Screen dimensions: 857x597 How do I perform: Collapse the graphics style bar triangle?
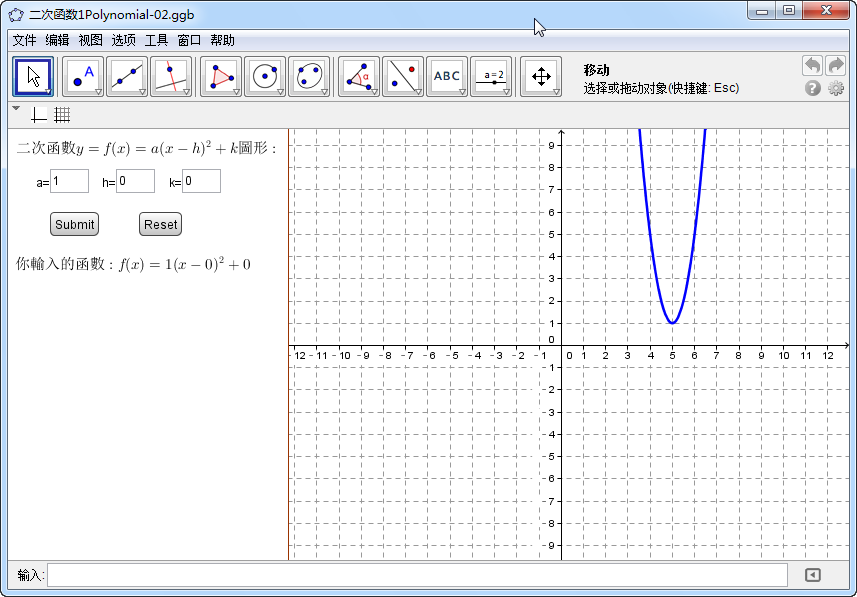[x=16, y=108]
